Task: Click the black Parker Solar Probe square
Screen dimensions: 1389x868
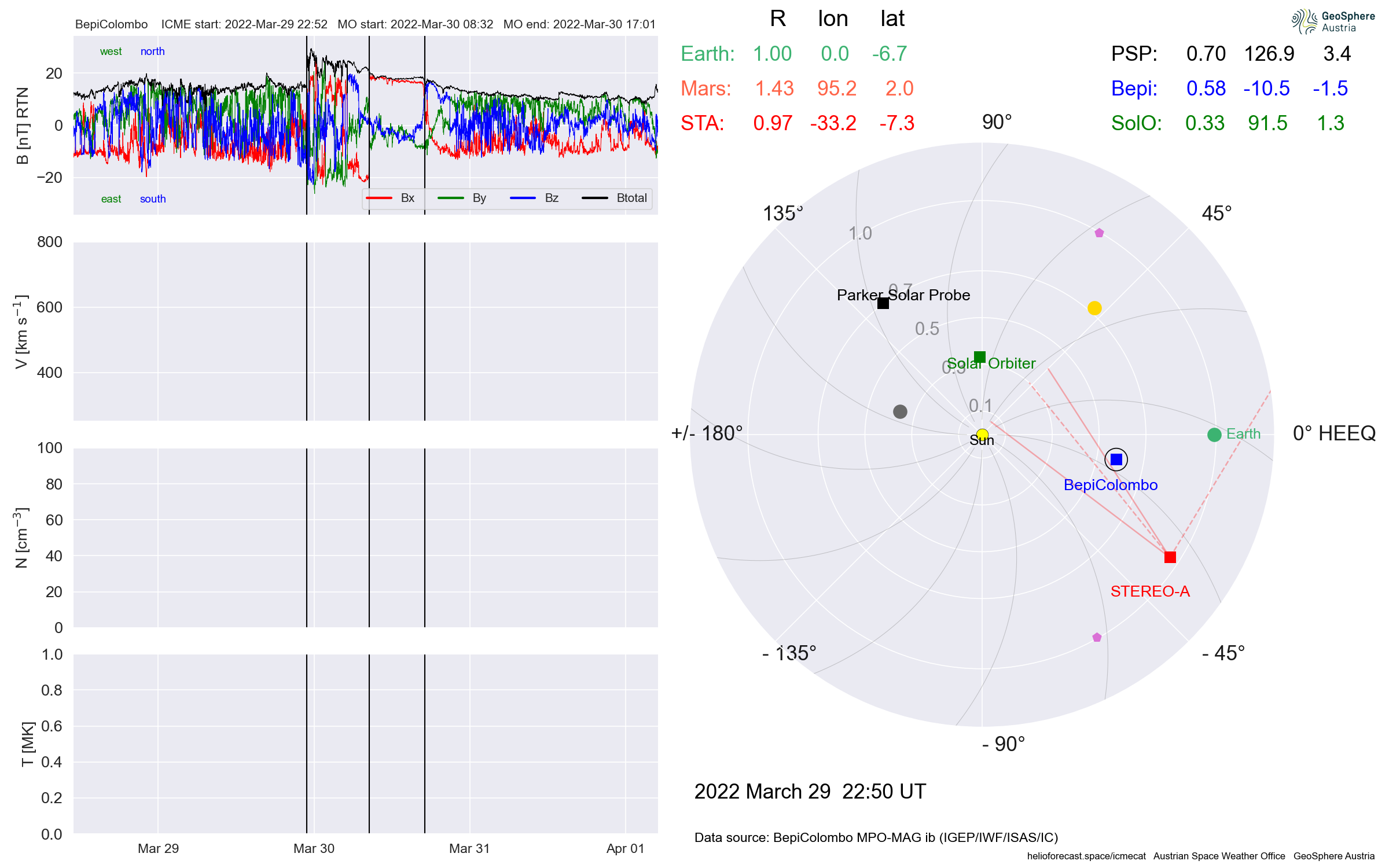Action: (883, 303)
